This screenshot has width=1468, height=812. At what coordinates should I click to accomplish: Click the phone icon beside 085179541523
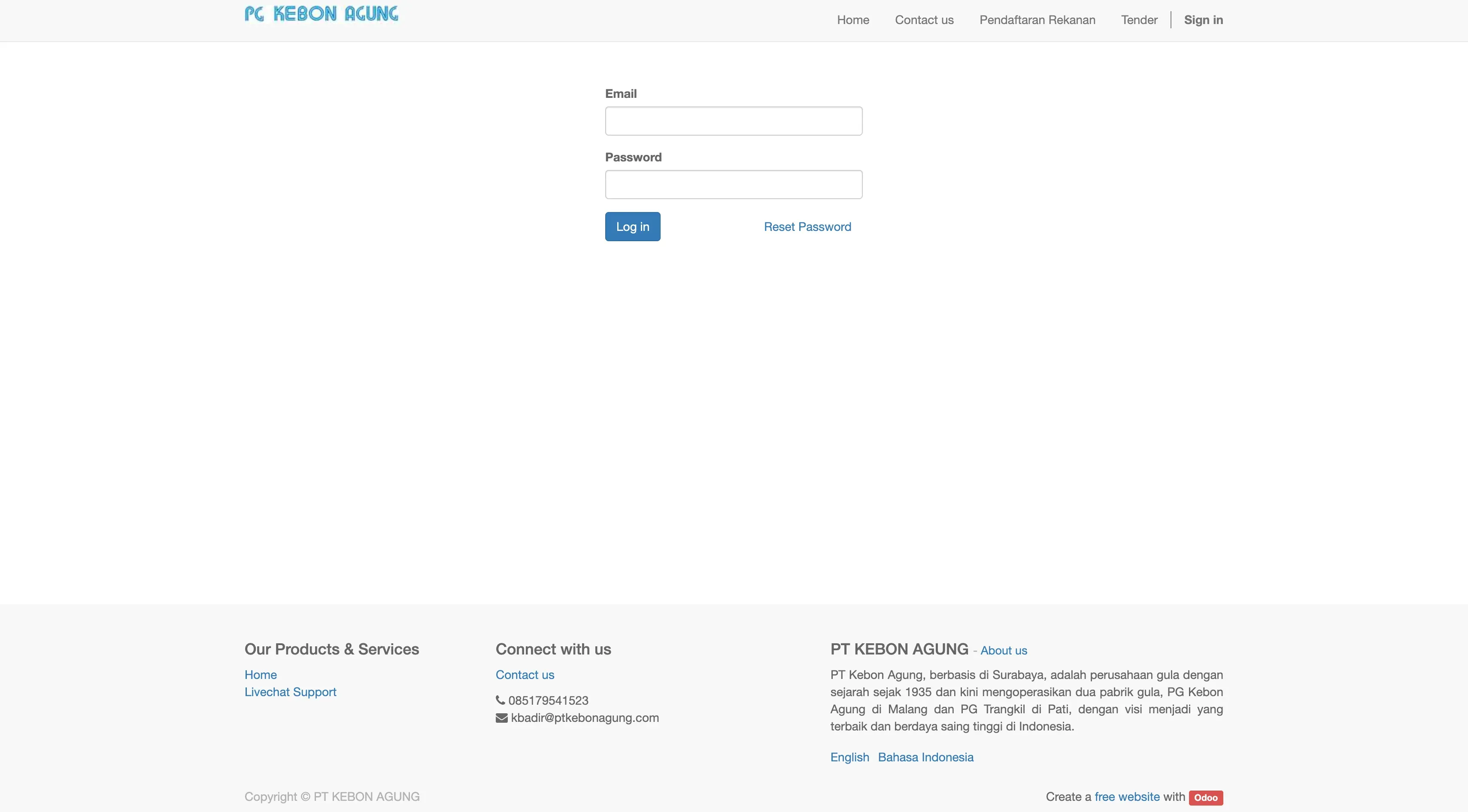500,700
